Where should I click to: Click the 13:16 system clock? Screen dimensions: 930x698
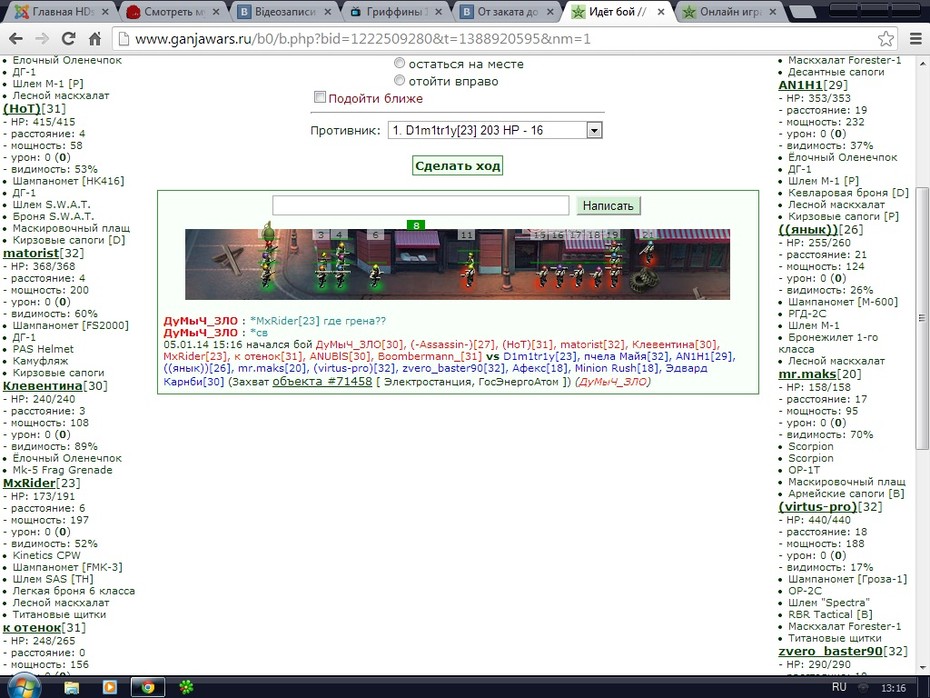(x=893, y=688)
